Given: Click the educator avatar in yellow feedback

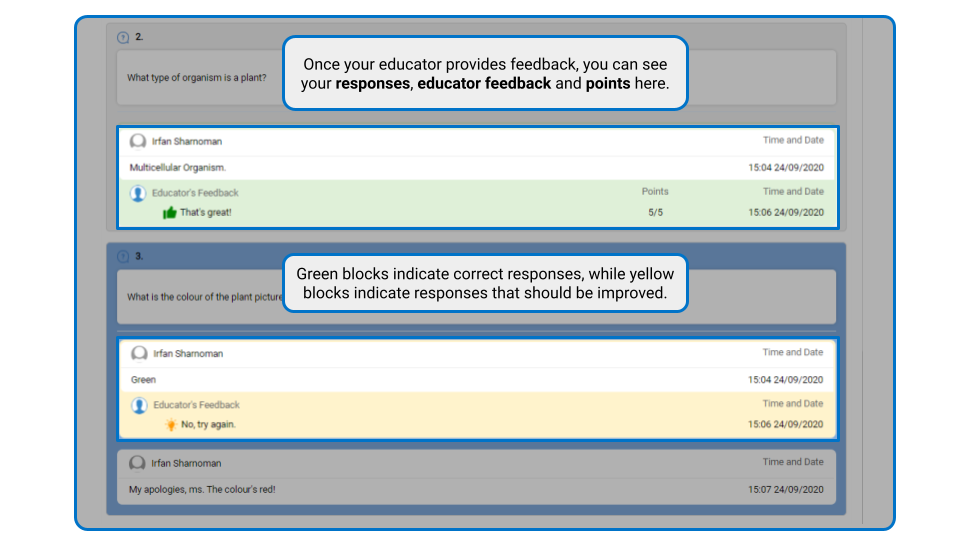Looking at the screenshot, I should [x=139, y=405].
